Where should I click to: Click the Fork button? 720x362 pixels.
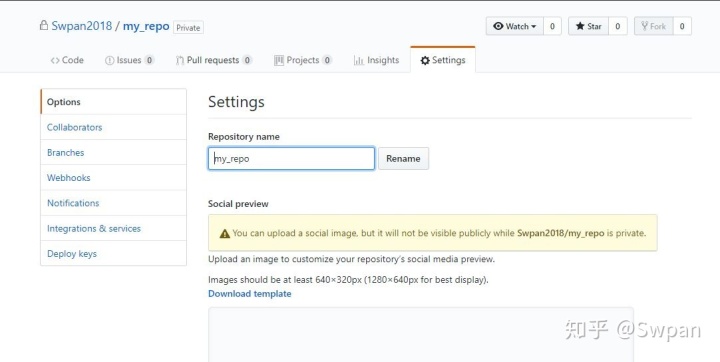tap(654, 26)
